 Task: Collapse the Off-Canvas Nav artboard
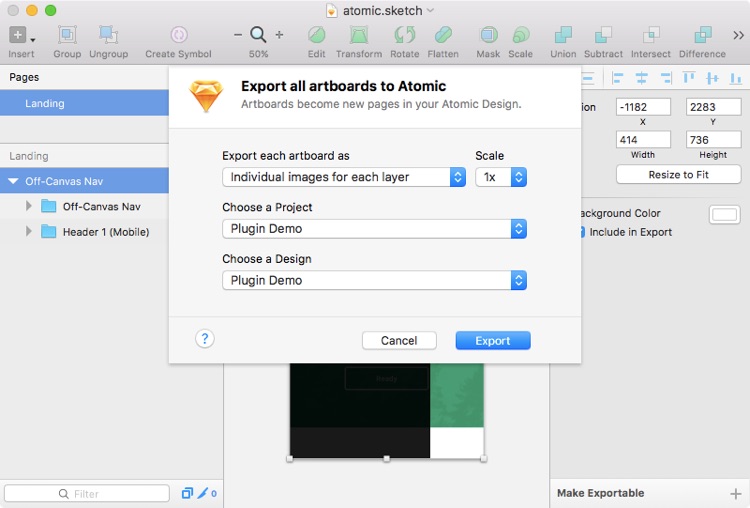[13, 181]
